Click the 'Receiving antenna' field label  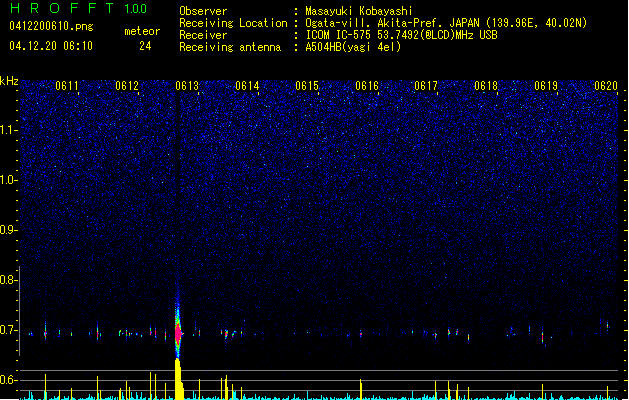point(230,47)
